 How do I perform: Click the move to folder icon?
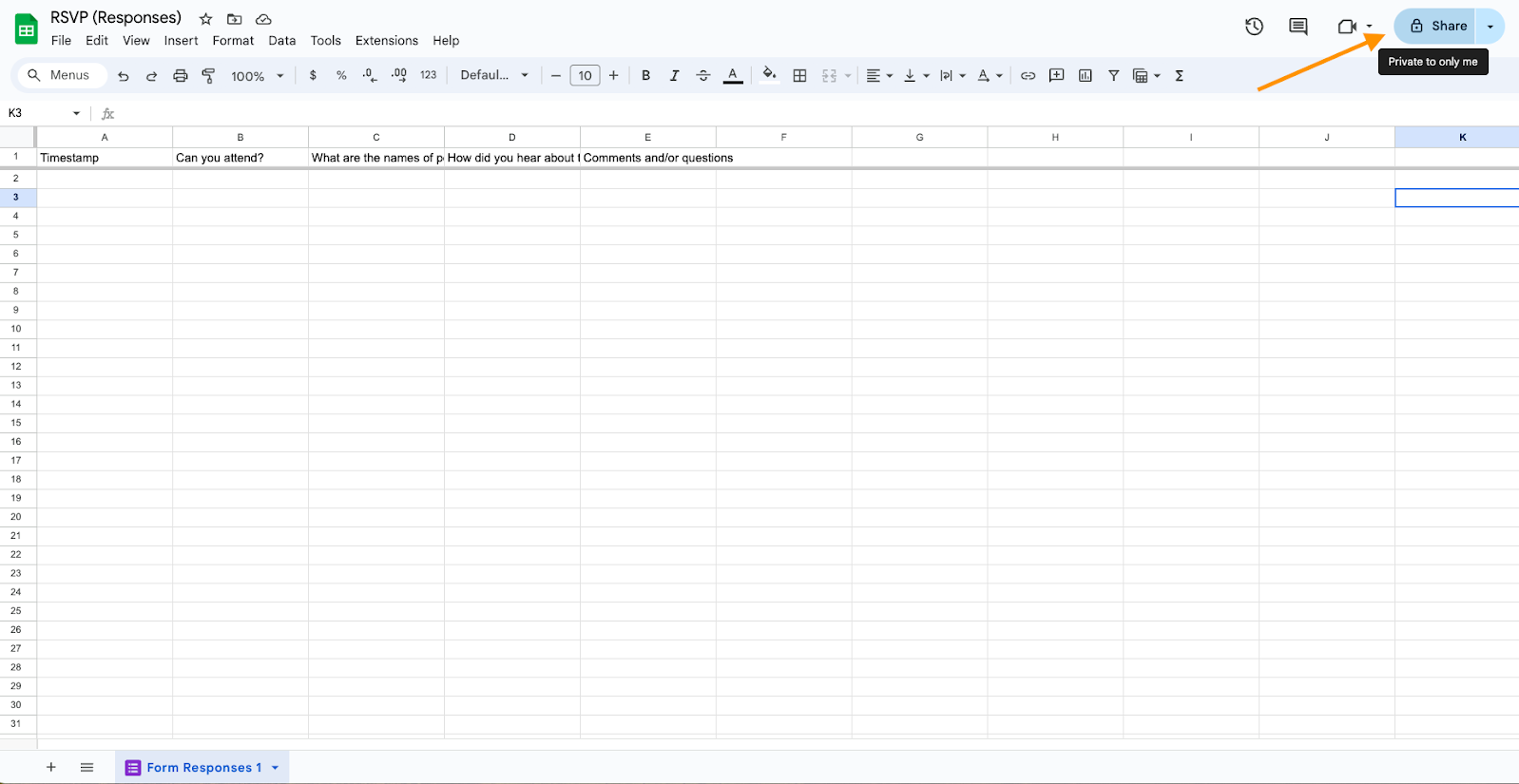[x=234, y=19]
